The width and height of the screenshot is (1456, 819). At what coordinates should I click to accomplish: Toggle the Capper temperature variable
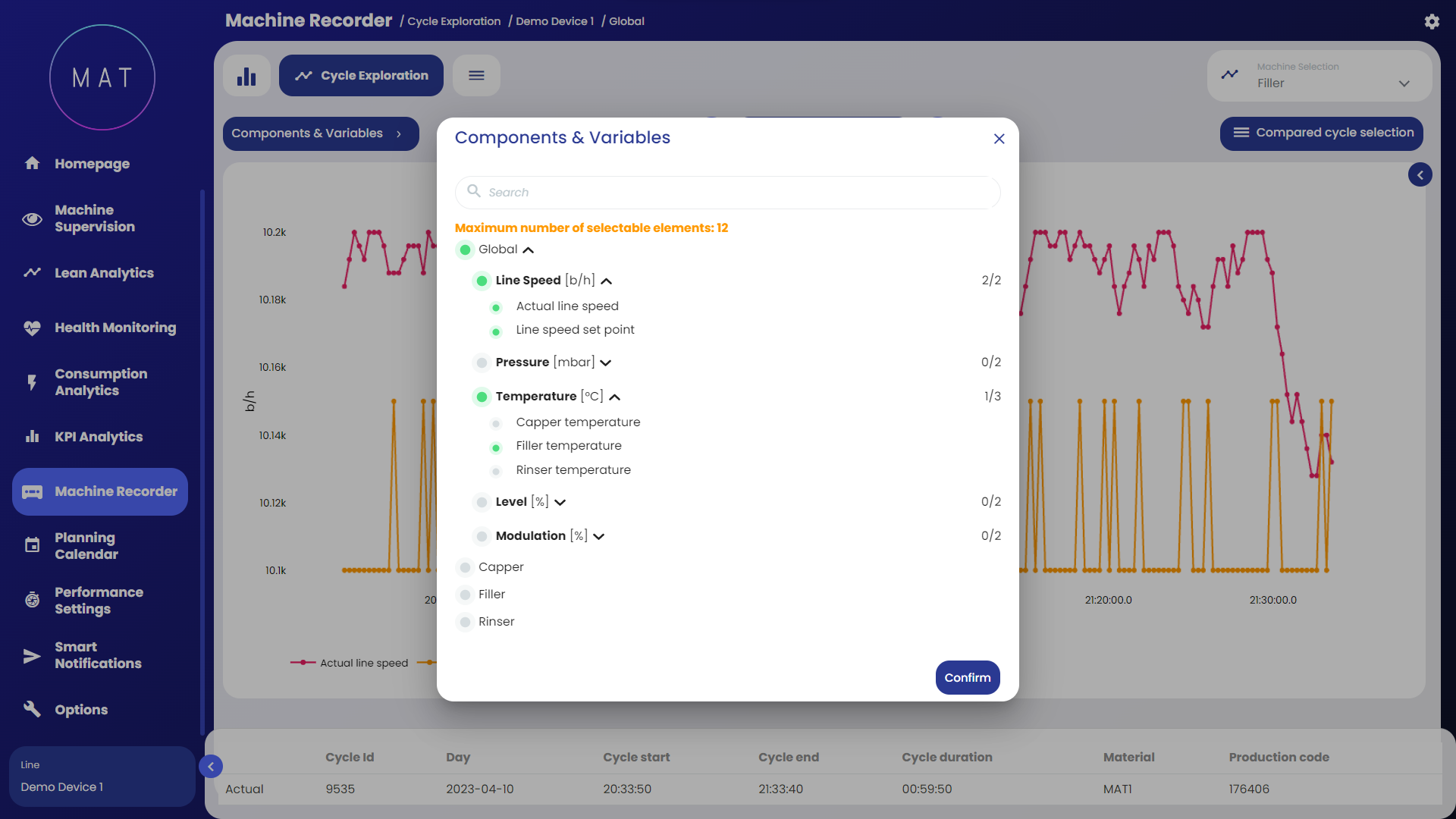pyautogui.click(x=496, y=423)
